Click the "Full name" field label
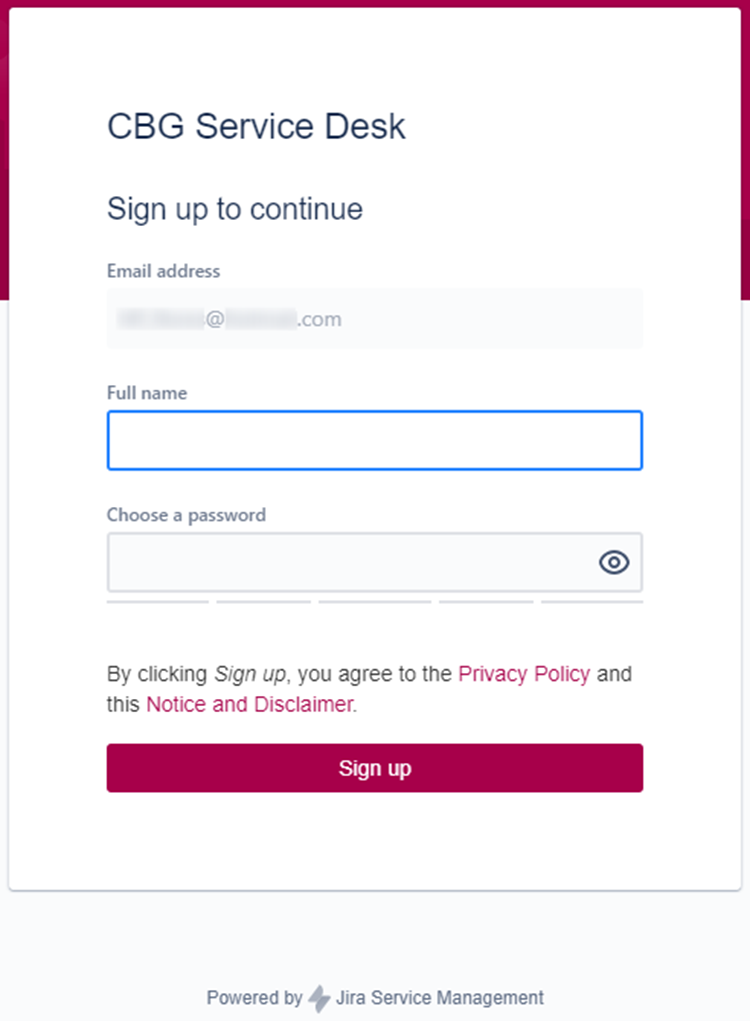The height and width of the screenshot is (1021, 750). [147, 393]
